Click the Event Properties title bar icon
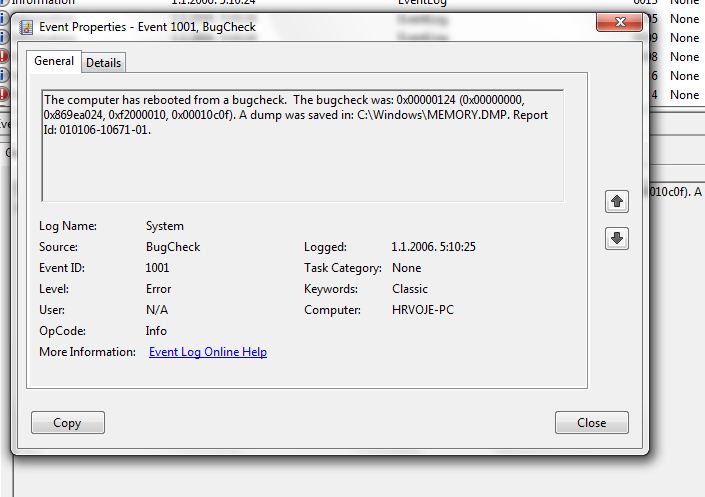The width and height of the screenshot is (705, 497). (x=27, y=27)
